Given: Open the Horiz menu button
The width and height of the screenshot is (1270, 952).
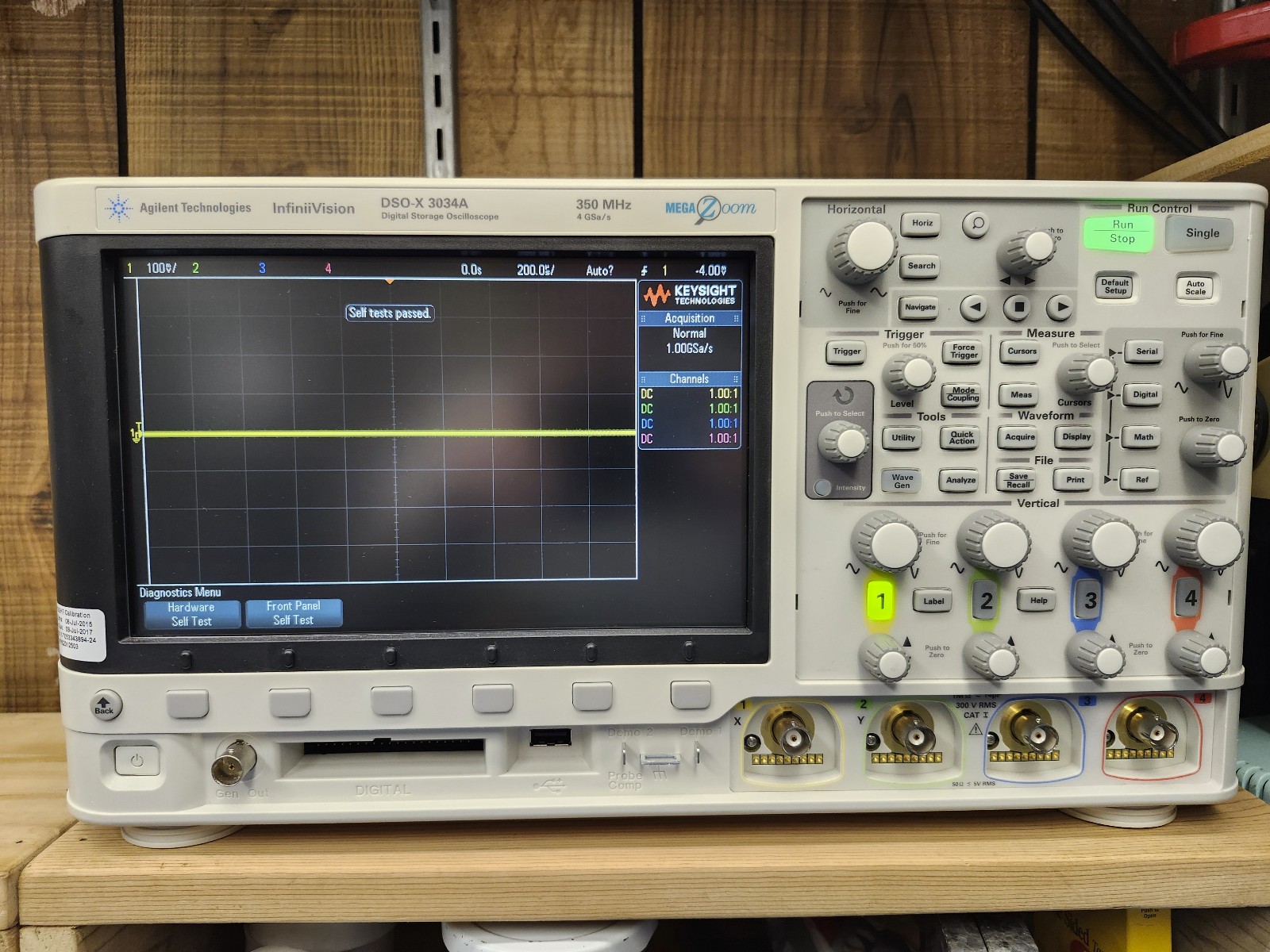Looking at the screenshot, I should 922,224.
